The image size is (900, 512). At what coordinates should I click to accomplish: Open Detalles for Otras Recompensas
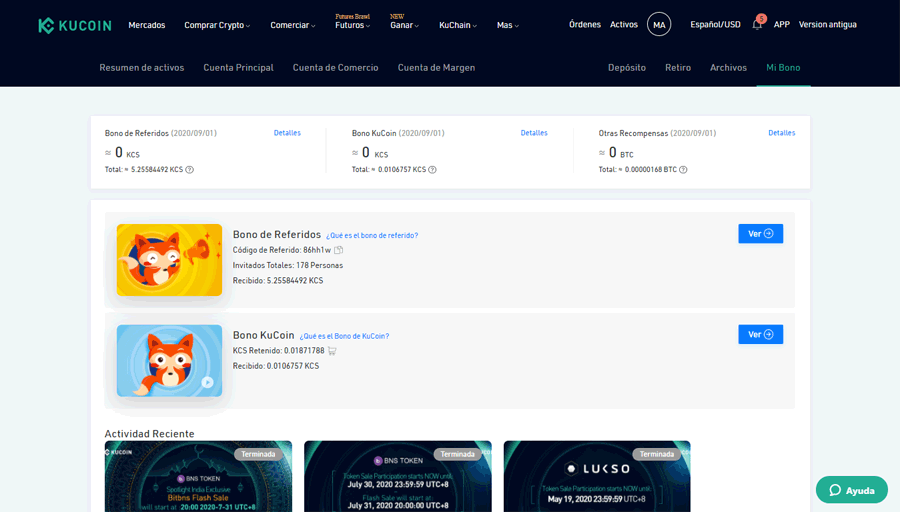tap(782, 133)
